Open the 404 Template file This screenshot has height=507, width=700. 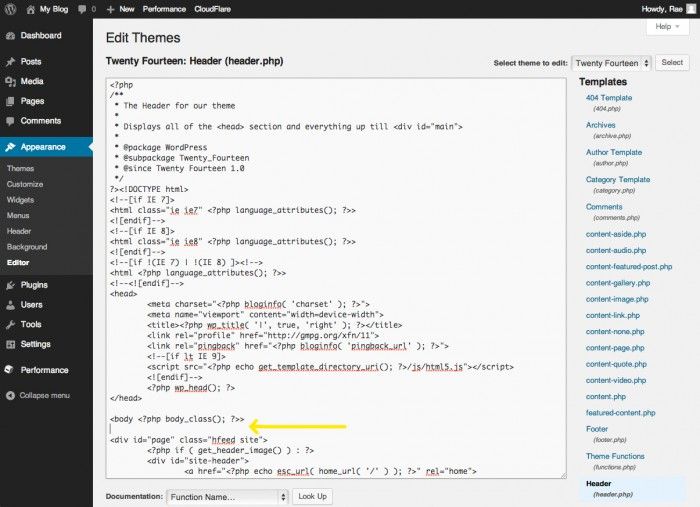pyautogui.click(x=609, y=98)
